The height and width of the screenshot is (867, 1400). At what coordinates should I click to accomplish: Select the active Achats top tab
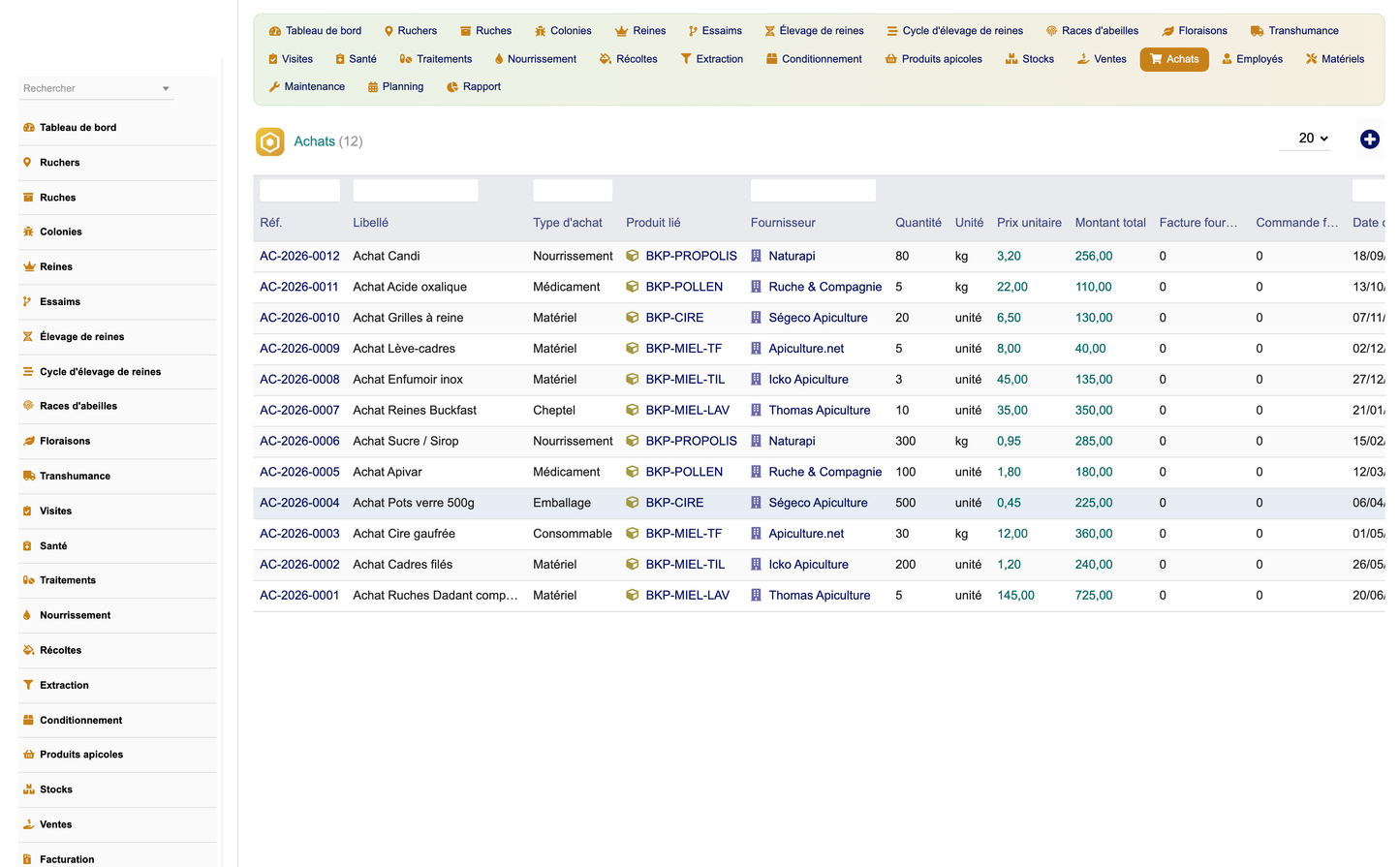point(1174,59)
